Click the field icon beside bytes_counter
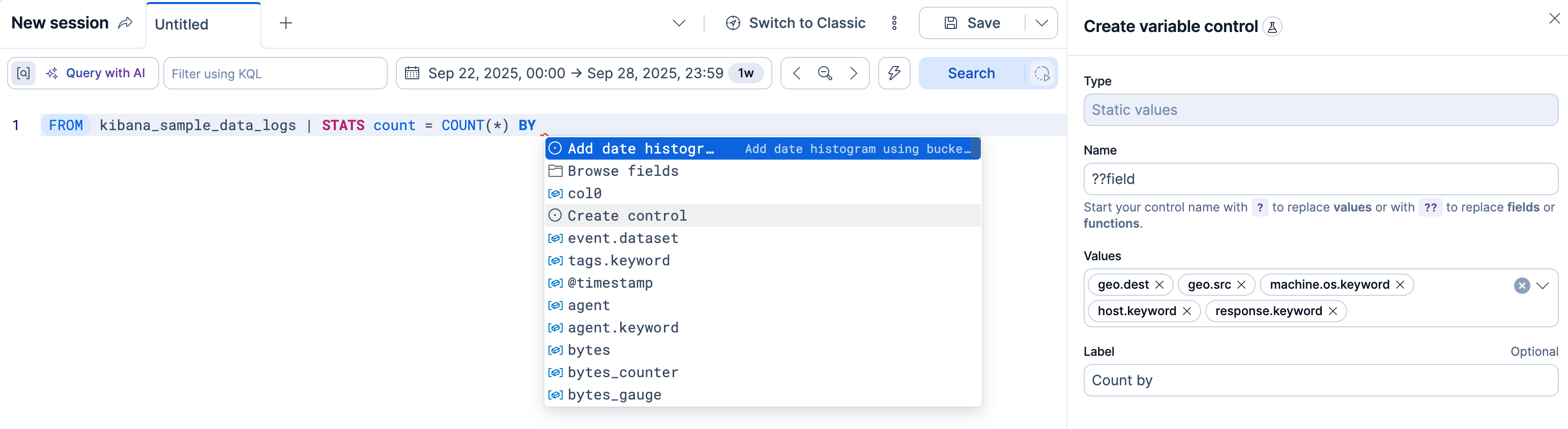1568x429 pixels. click(555, 373)
